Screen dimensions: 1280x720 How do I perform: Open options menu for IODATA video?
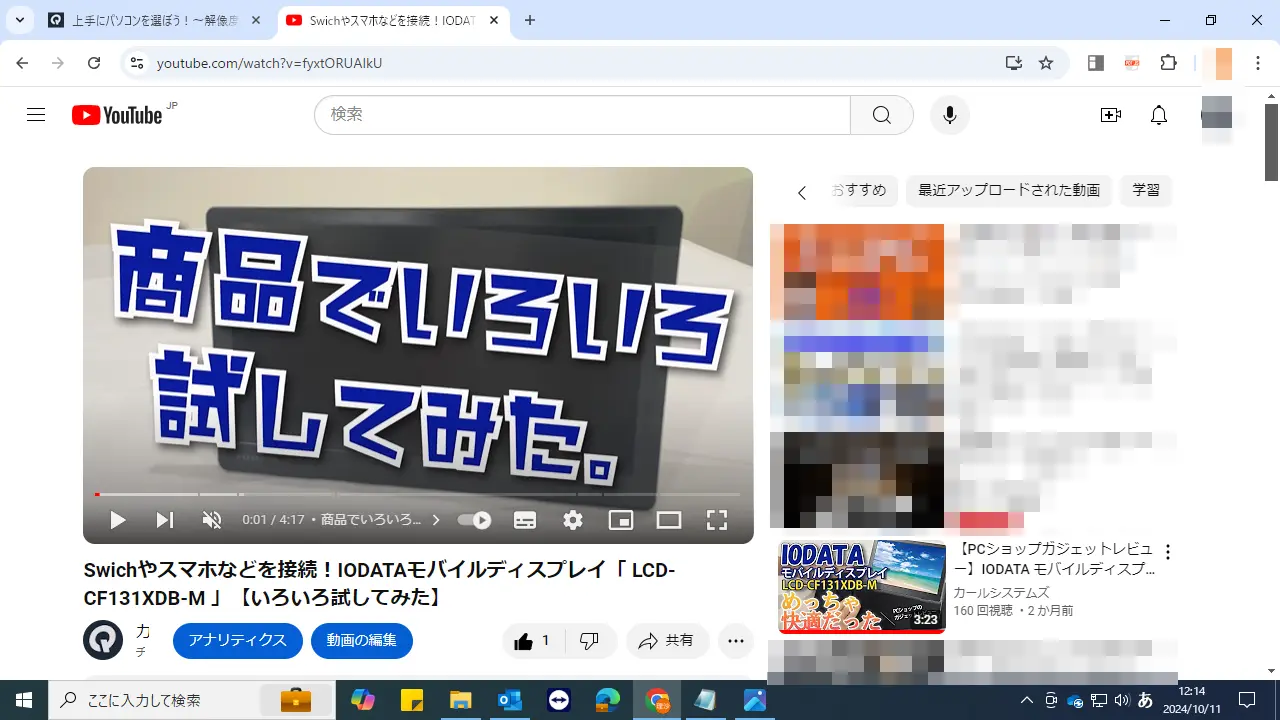click(1167, 552)
